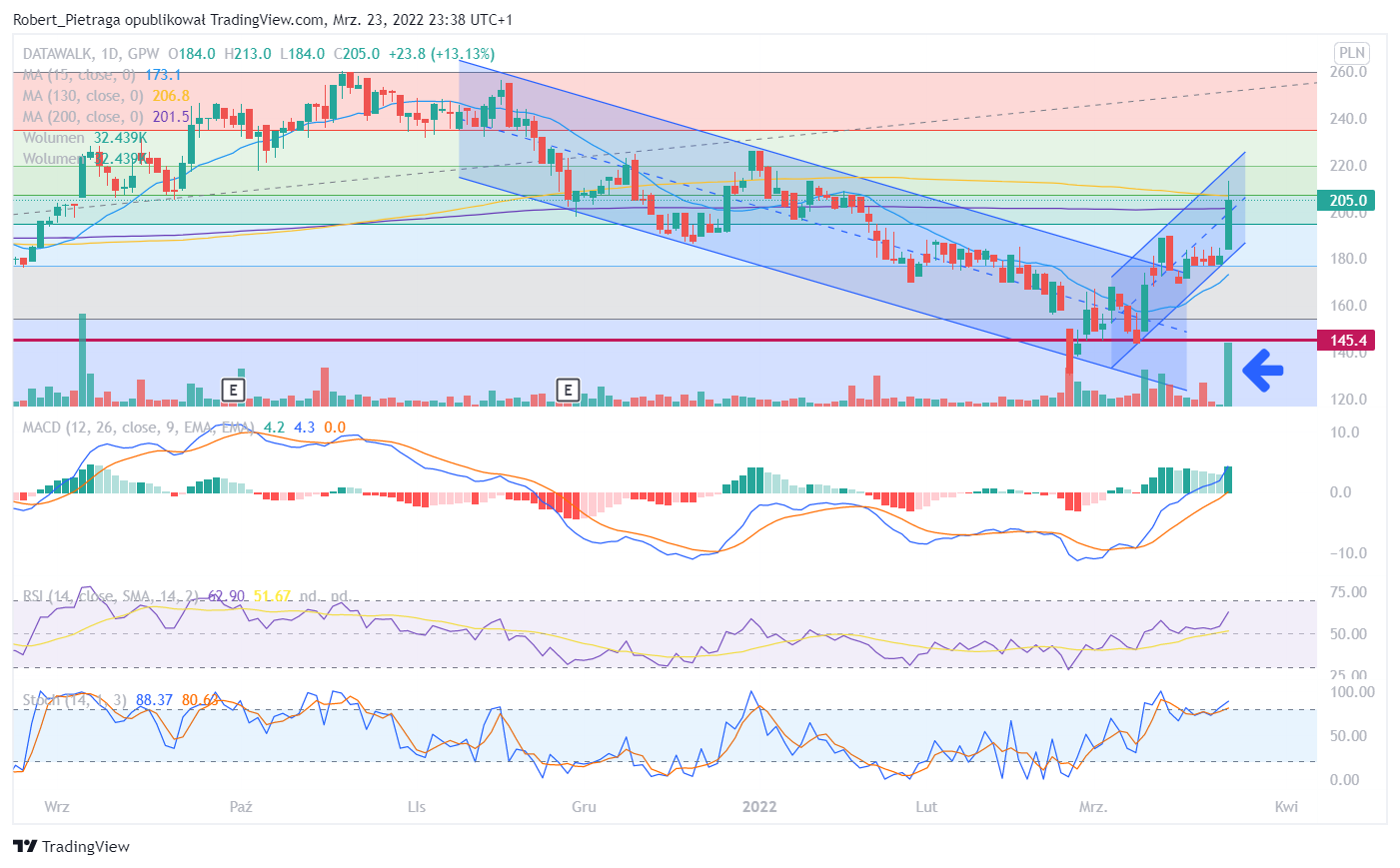This screenshot has height=868, width=1400.
Task: Click the MA 15 value 173.1
Action: click(x=163, y=75)
